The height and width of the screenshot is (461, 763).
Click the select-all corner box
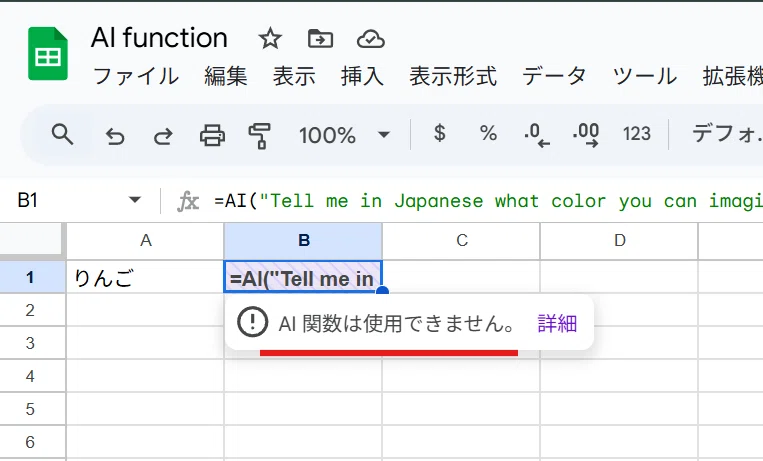pyautogui.click(x=32, y=240)
